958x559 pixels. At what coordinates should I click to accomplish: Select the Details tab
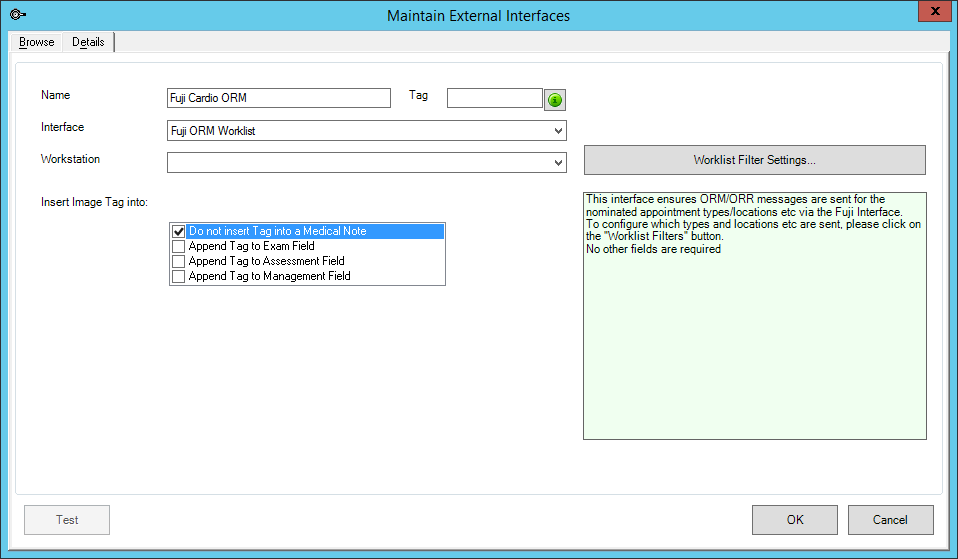[88, 42]
